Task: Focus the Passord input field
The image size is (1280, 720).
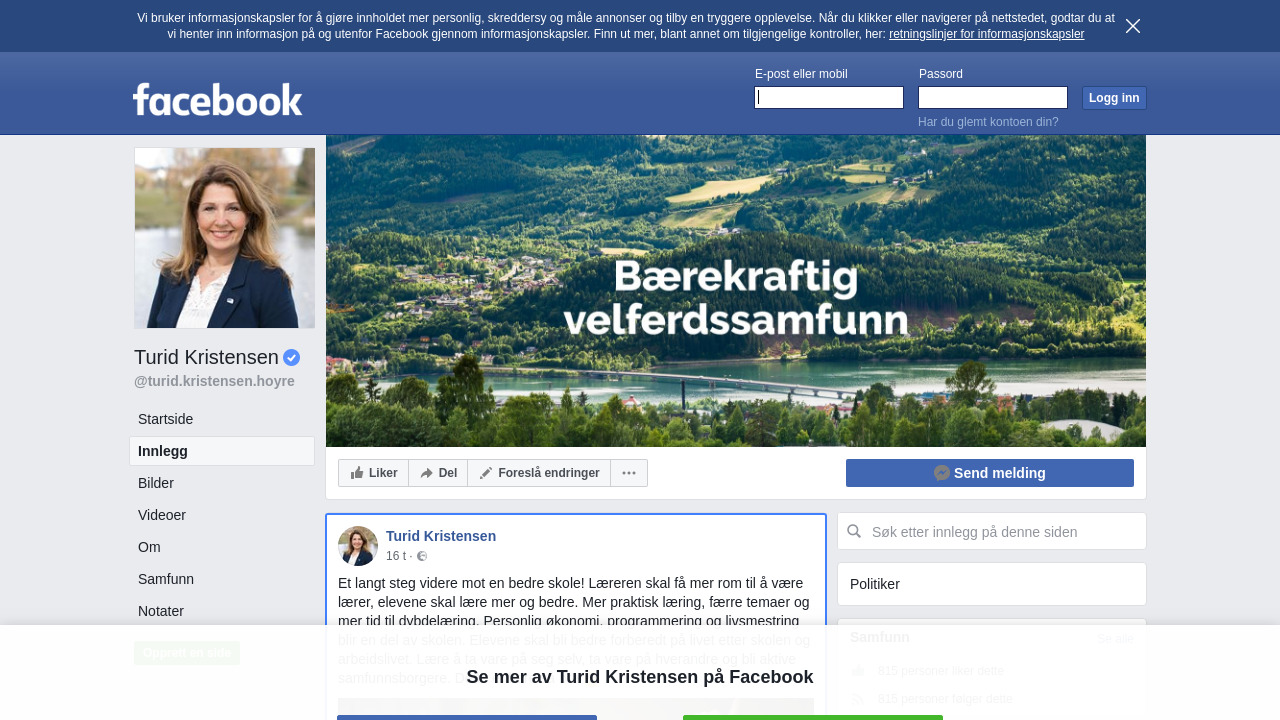Action: (993, 97)
